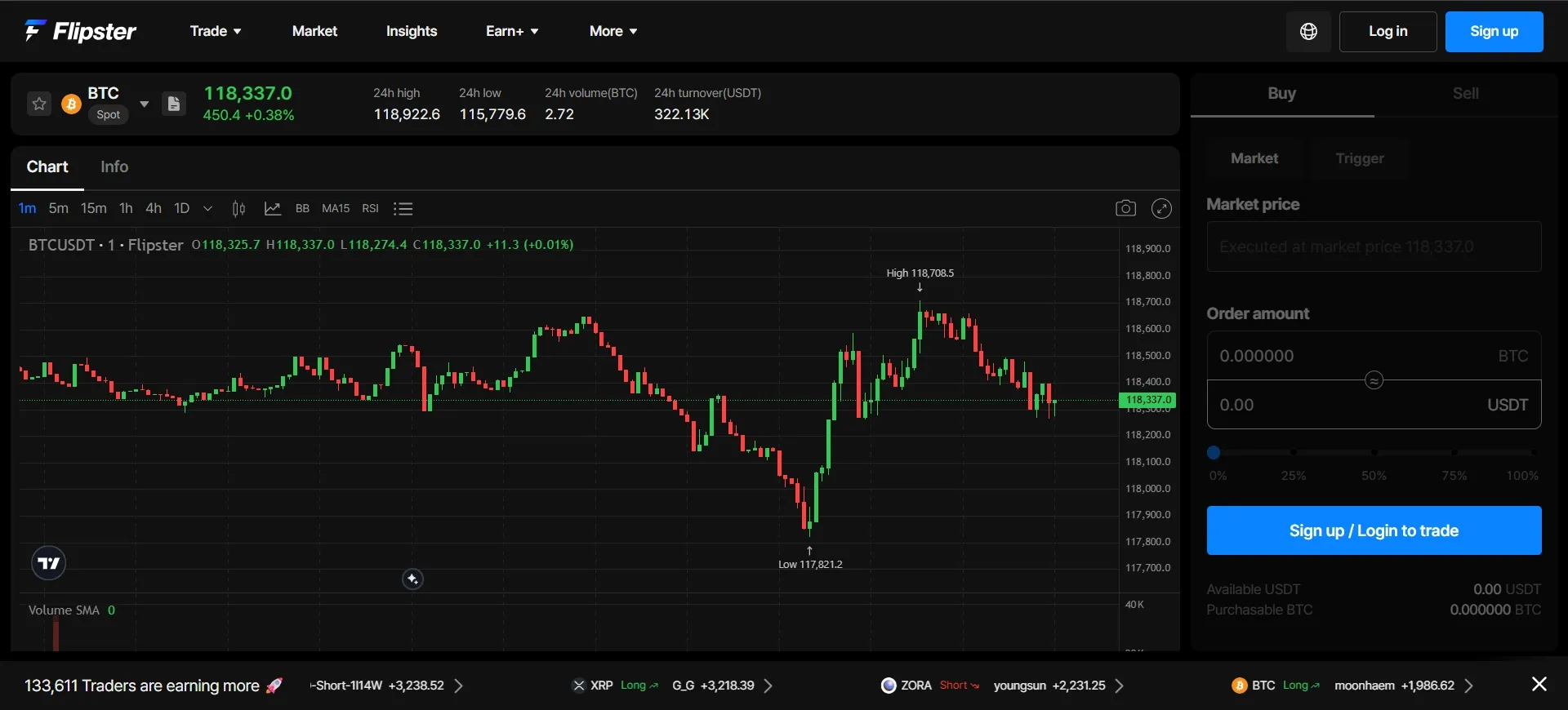The image size is (1568, 710).
Task: Choose Trigger order type
Action: click(x=1360, y=158)
